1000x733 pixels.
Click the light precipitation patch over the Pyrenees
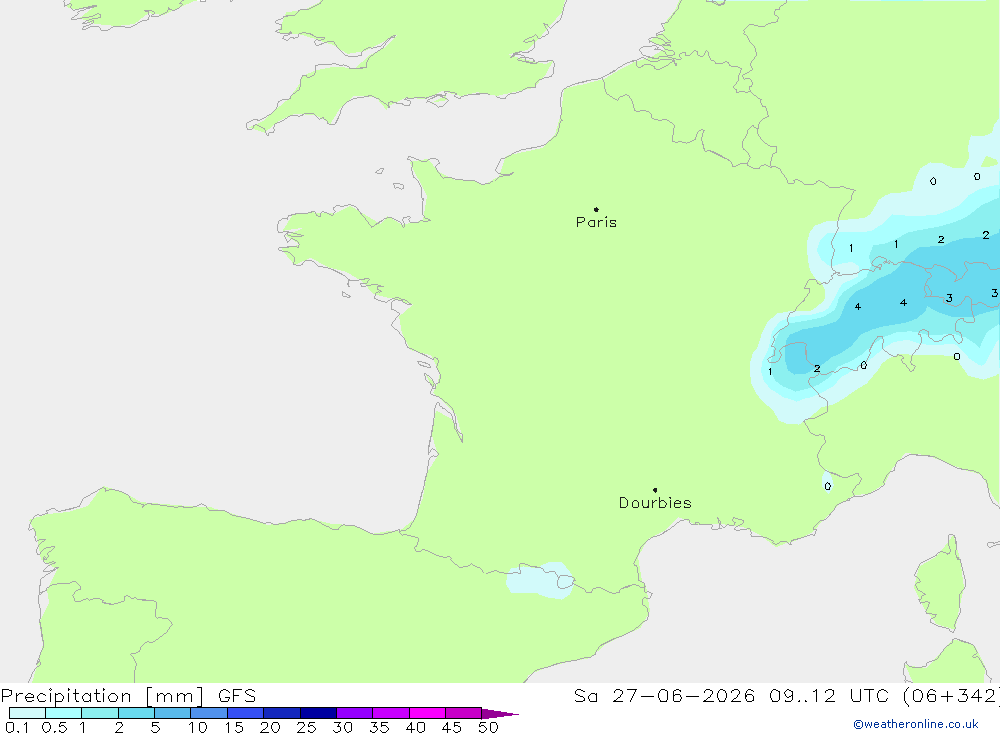pos(540,580)
